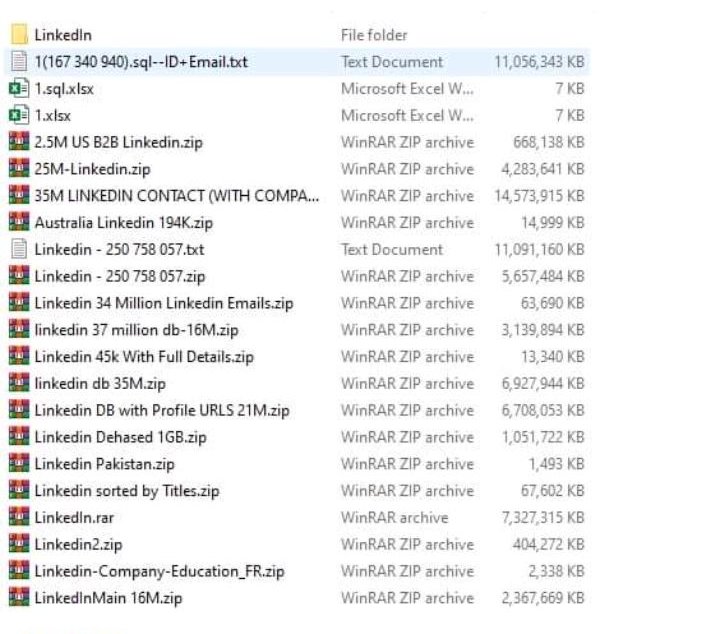
Task: Click the WinRAR icon for 25M-Linkedin.zip
Action: point(17,169)
